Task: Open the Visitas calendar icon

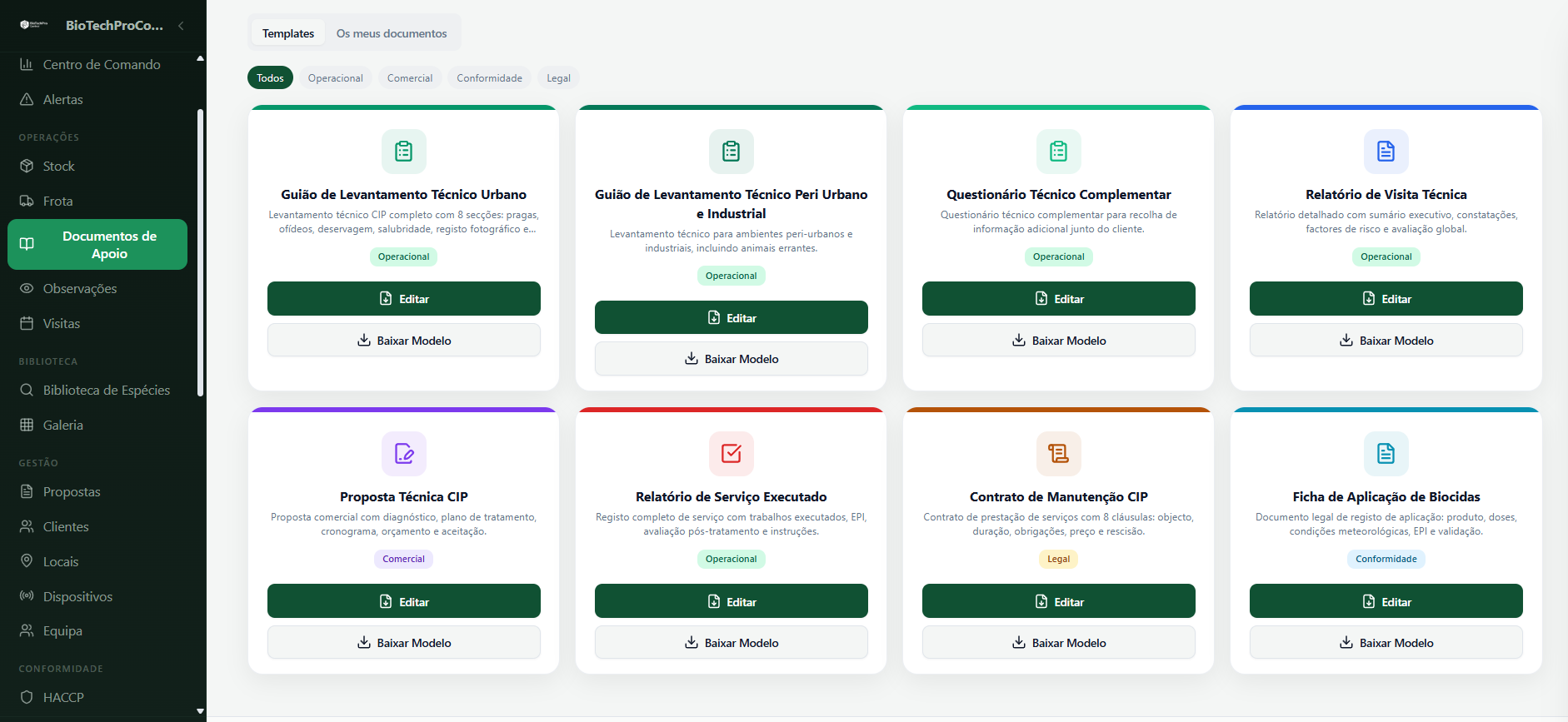Action: point(27,323)
